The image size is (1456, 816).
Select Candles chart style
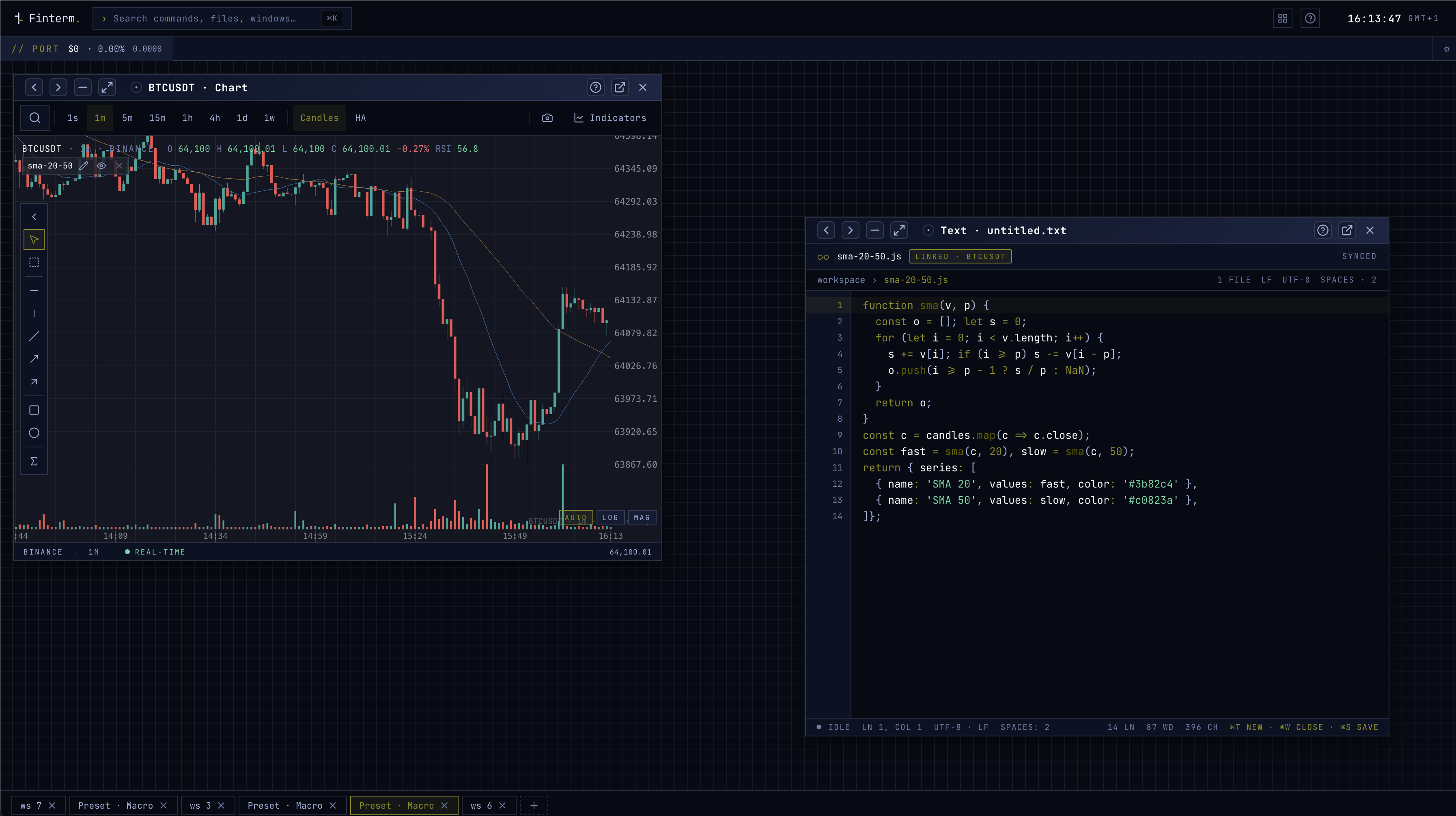319,118
